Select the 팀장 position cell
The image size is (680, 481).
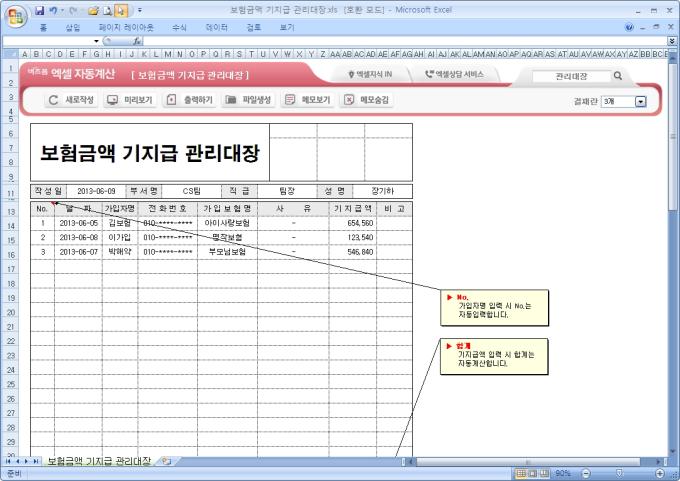(287, 191)
